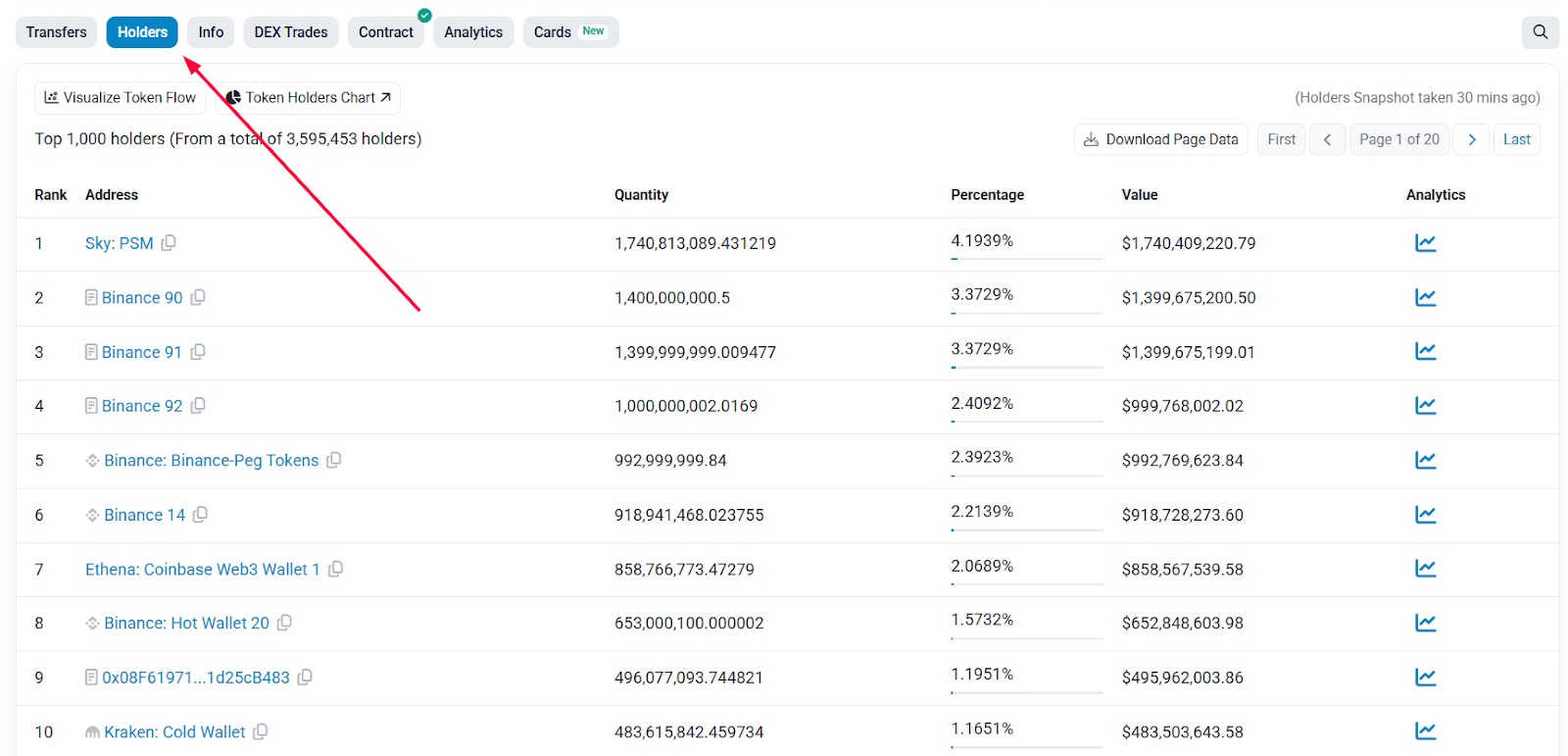Screen dimensions: 1568x756
Task: Switch to the Analytics tab
Action: [x=473, y=32]
